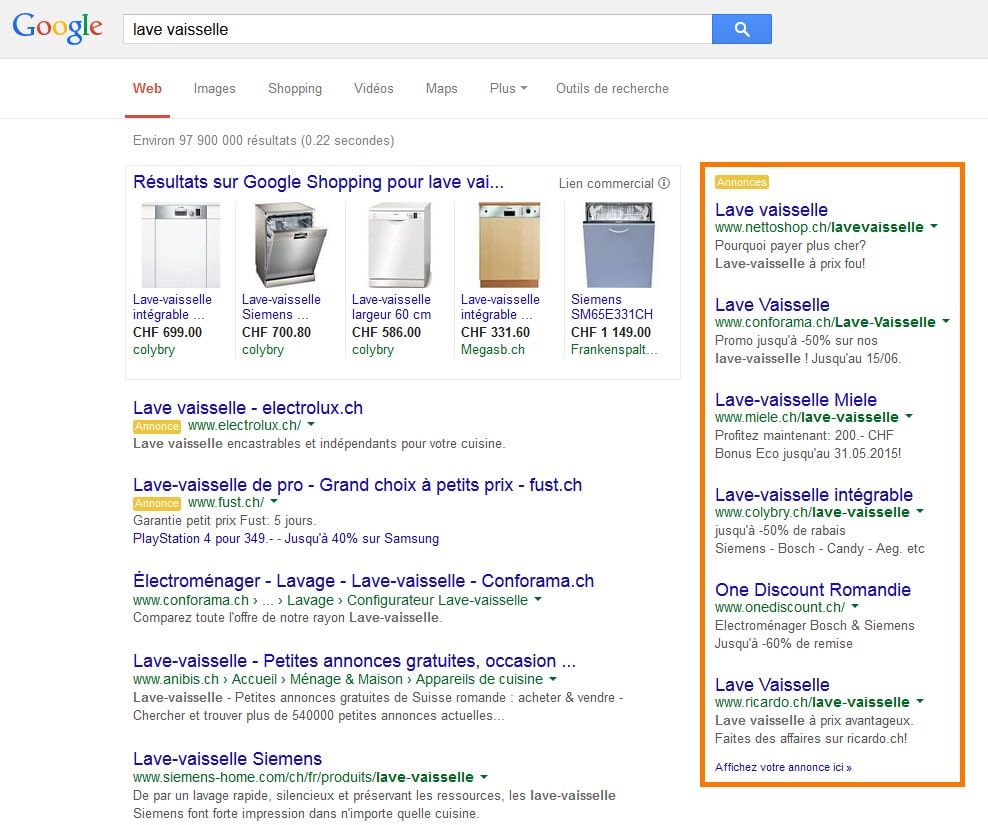This screenshot has height=825, width=988.
Task: Open Outils de recherche options
Action: pyautogui.click(x=612, y=88)
